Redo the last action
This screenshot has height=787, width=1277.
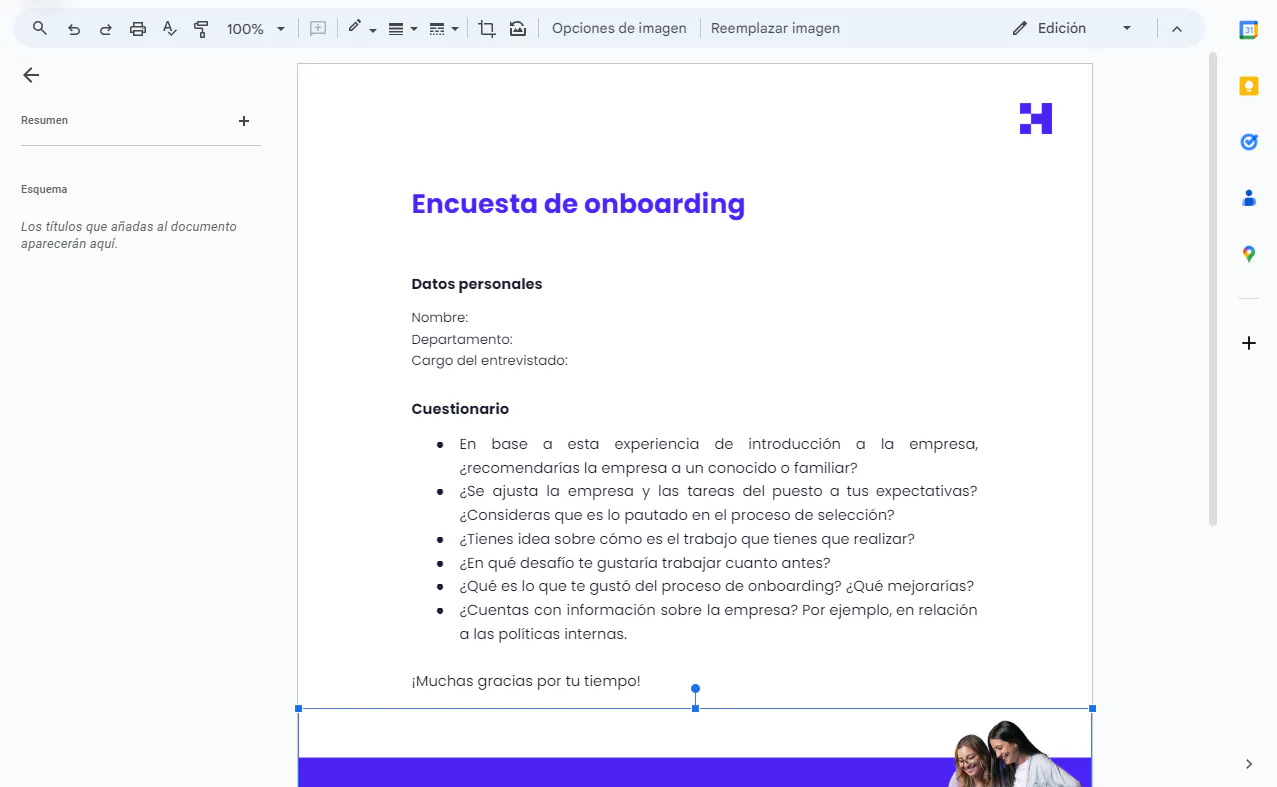point(105,28)
